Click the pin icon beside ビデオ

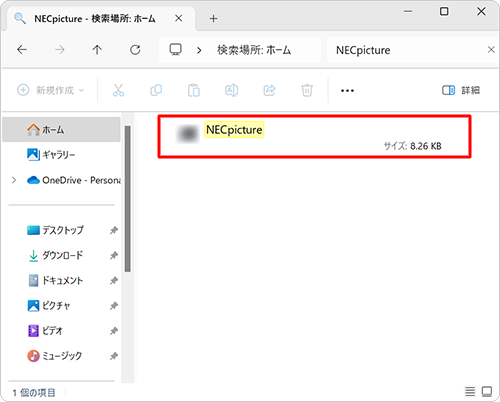pos(114,331)
